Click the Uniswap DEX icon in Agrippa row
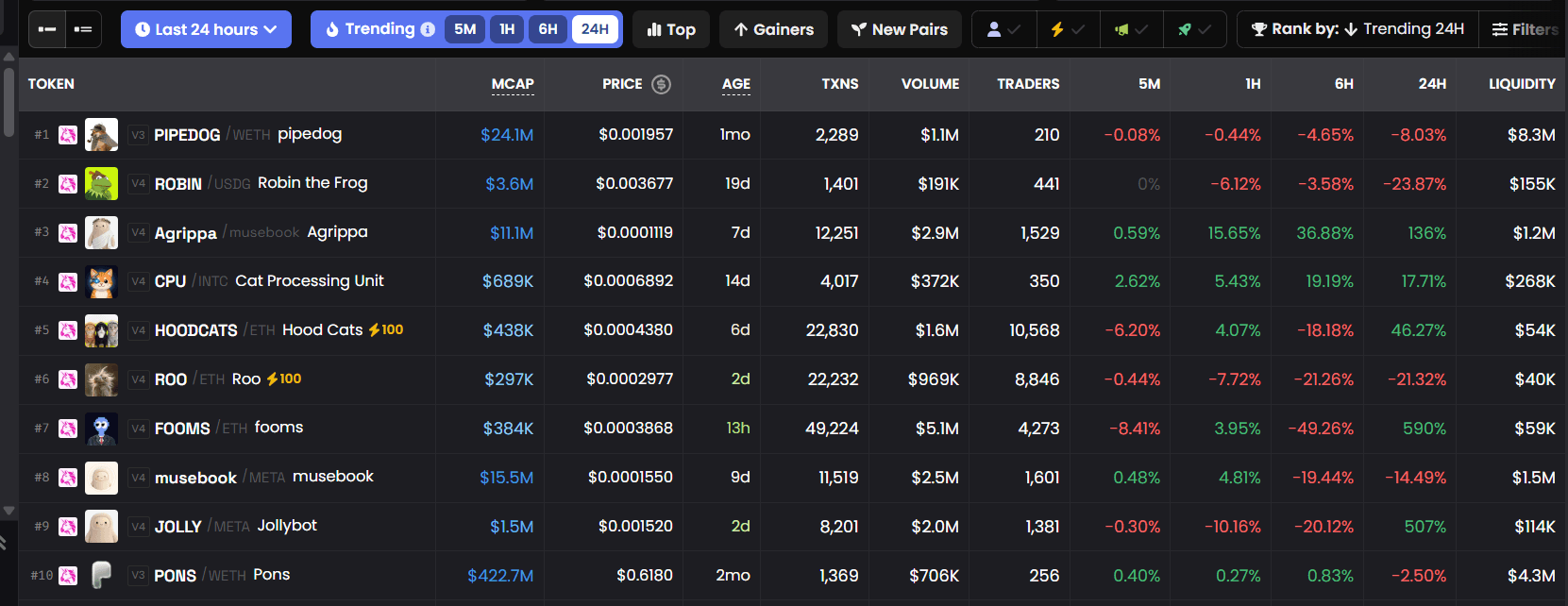Screen dimensions: 1568x606 68,233
